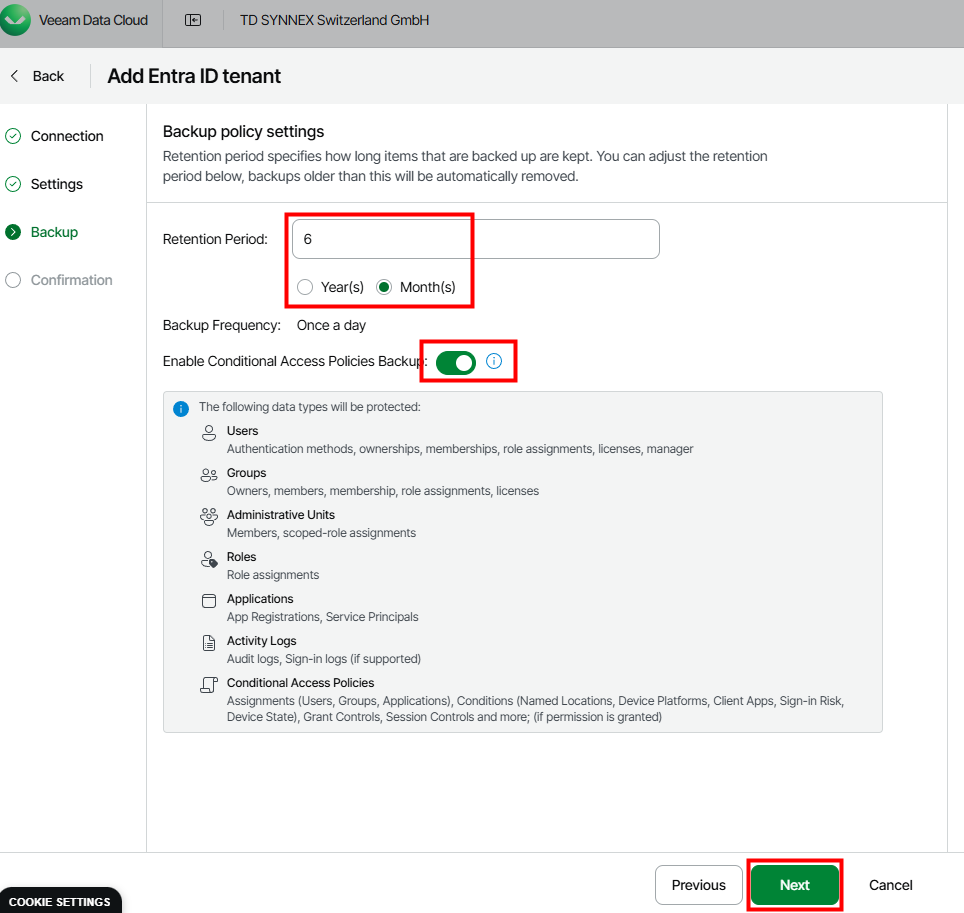Screen dimensions: 964x913
Task: Click the Back arrow icon
Action: (x=15, y=76)
